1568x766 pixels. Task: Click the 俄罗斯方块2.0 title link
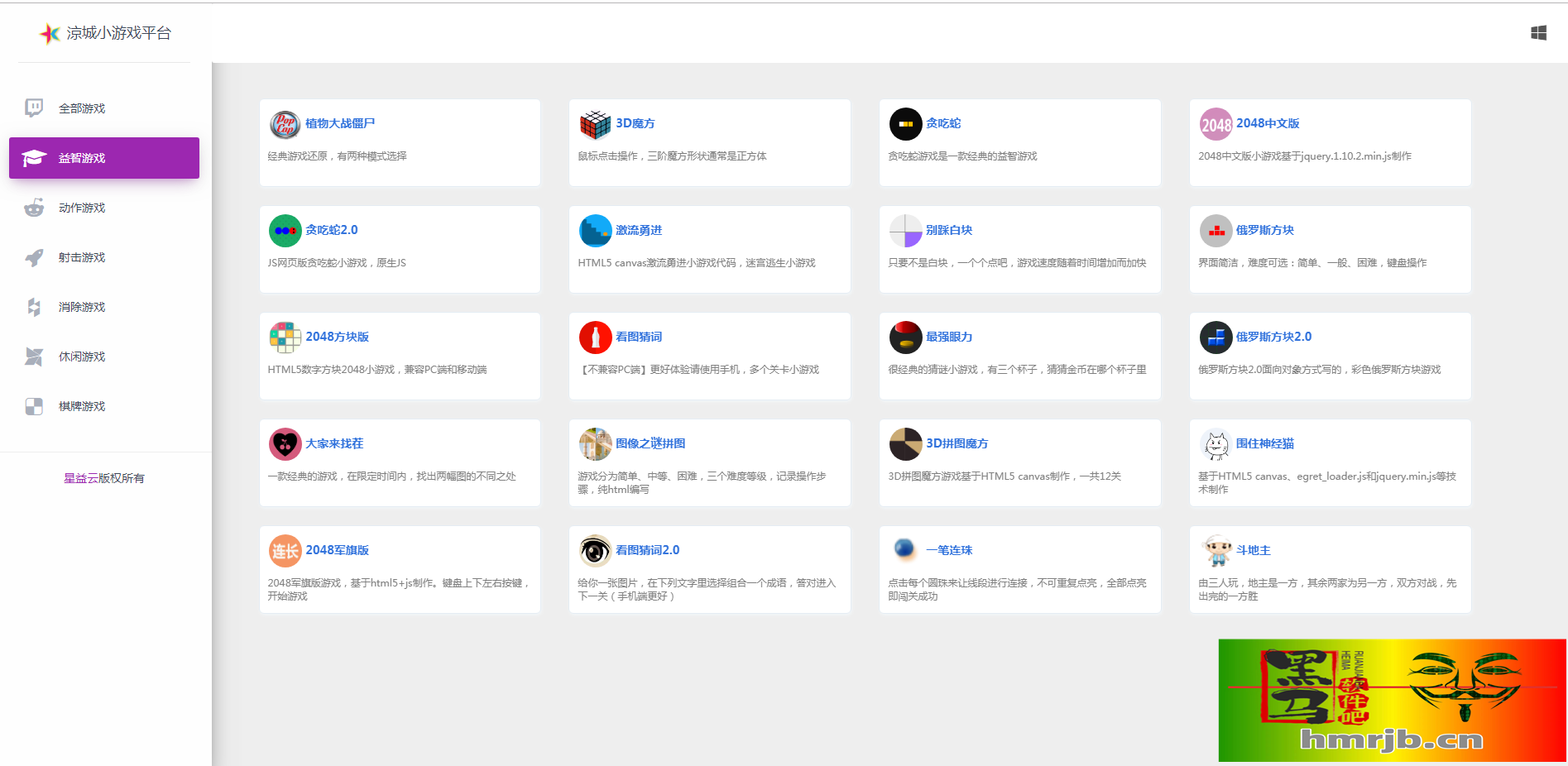1273,337
